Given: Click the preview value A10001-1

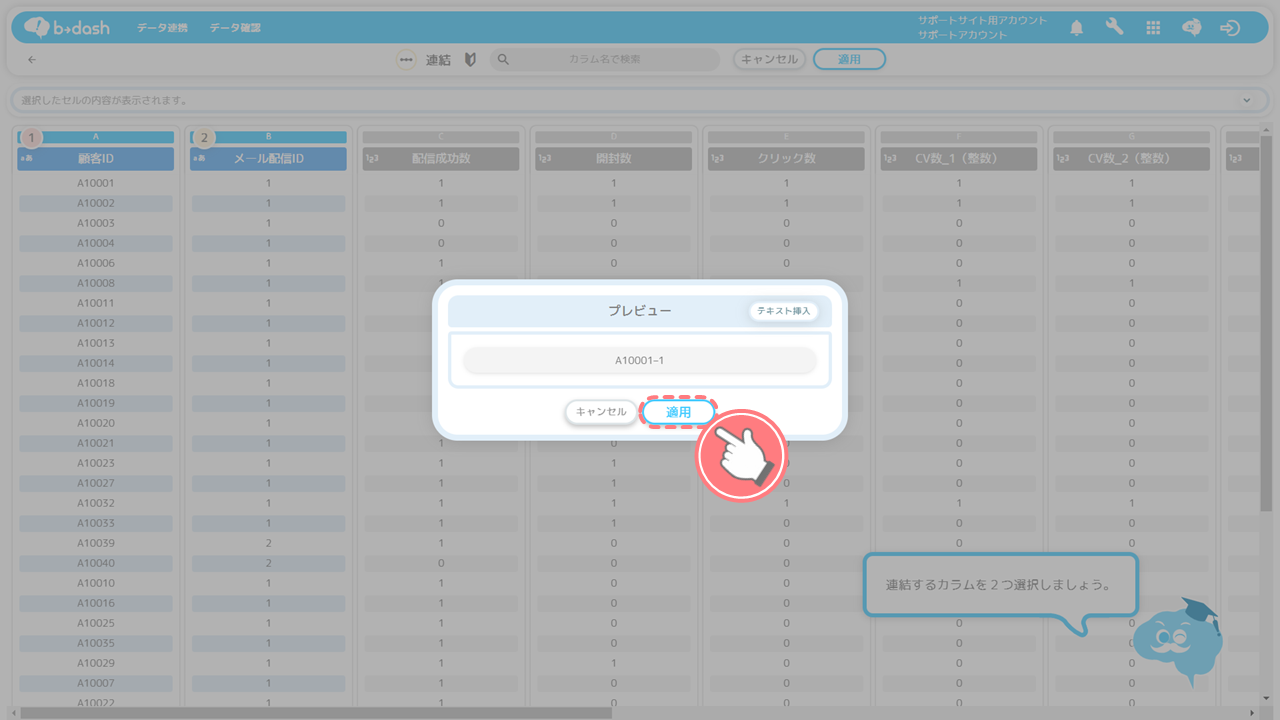Looking at the screenshot, I should point(640,360).
